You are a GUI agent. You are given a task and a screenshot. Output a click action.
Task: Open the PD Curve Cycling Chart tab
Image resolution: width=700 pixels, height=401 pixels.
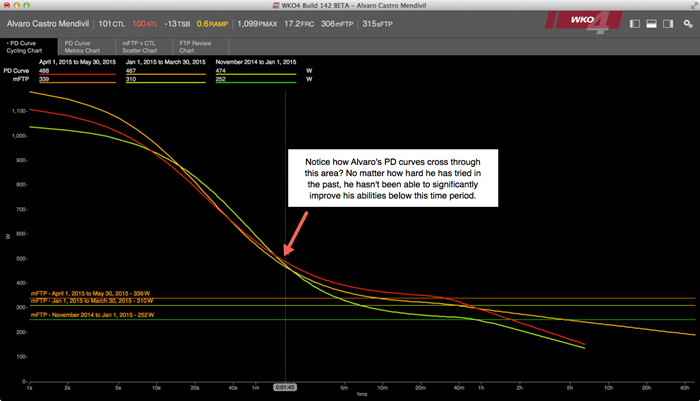pos(29,47)
